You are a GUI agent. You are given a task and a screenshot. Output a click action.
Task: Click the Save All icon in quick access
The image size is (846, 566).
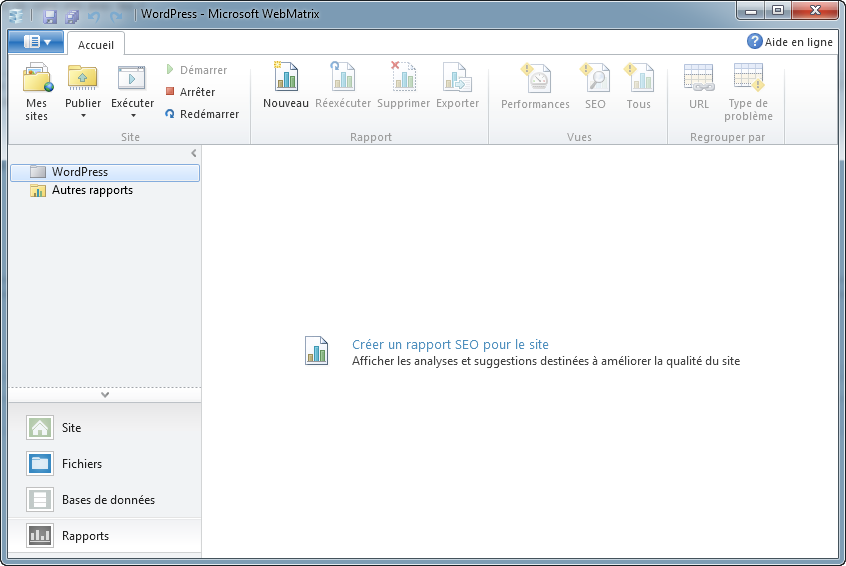point(72,16)
